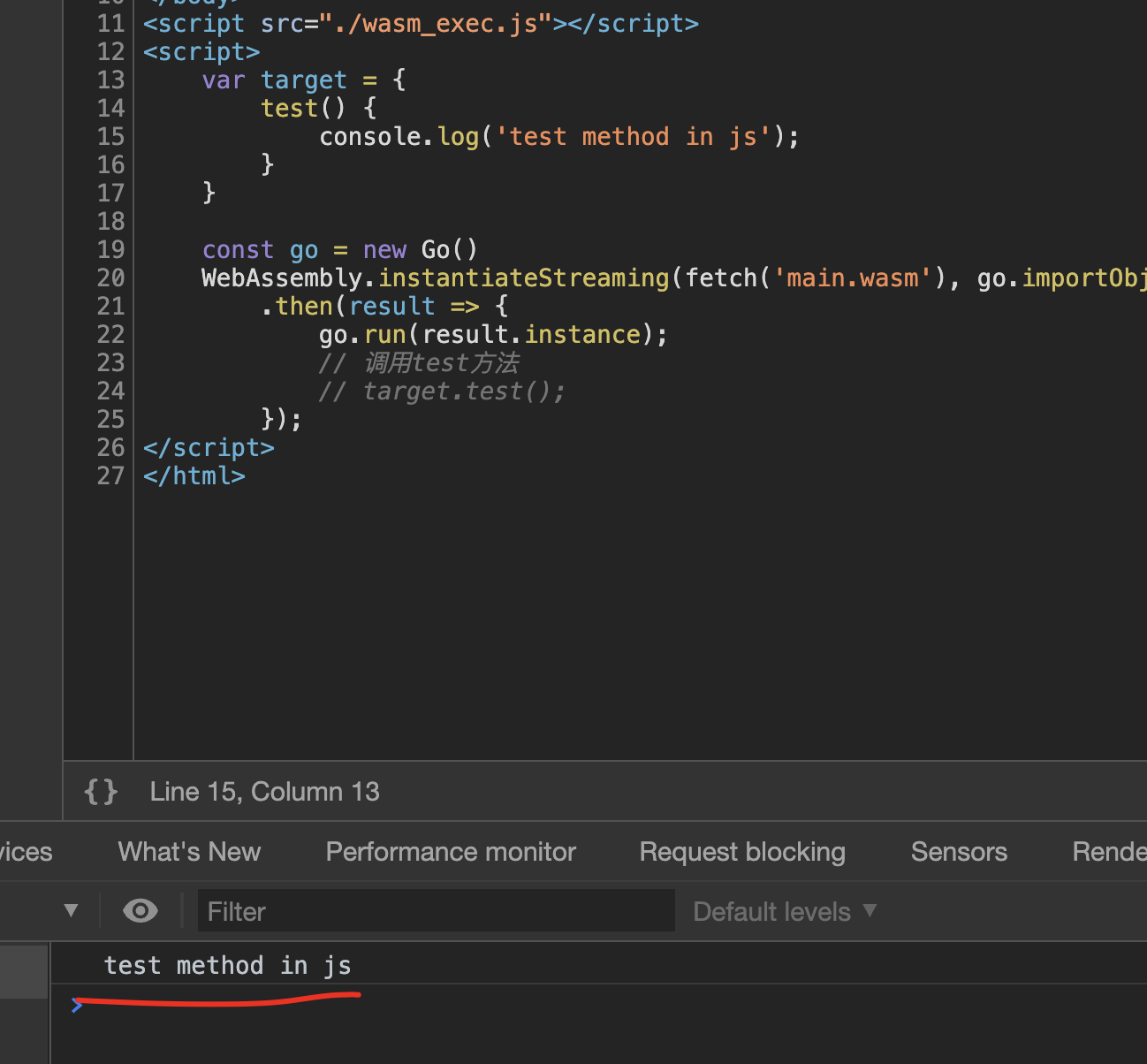Click line number 15 in the gutter
The height and width of the screenshot is (1064, 1147).
[x=110, y=136]
